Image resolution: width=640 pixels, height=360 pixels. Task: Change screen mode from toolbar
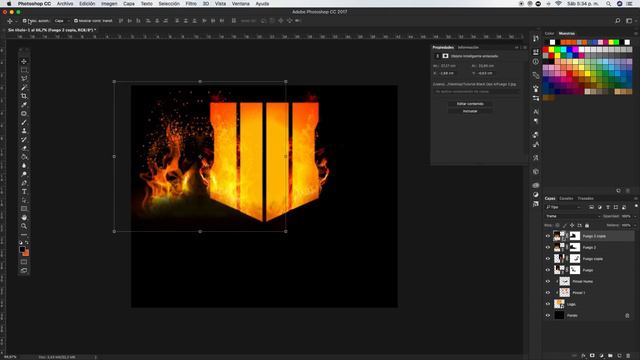[x=24, y=271]
